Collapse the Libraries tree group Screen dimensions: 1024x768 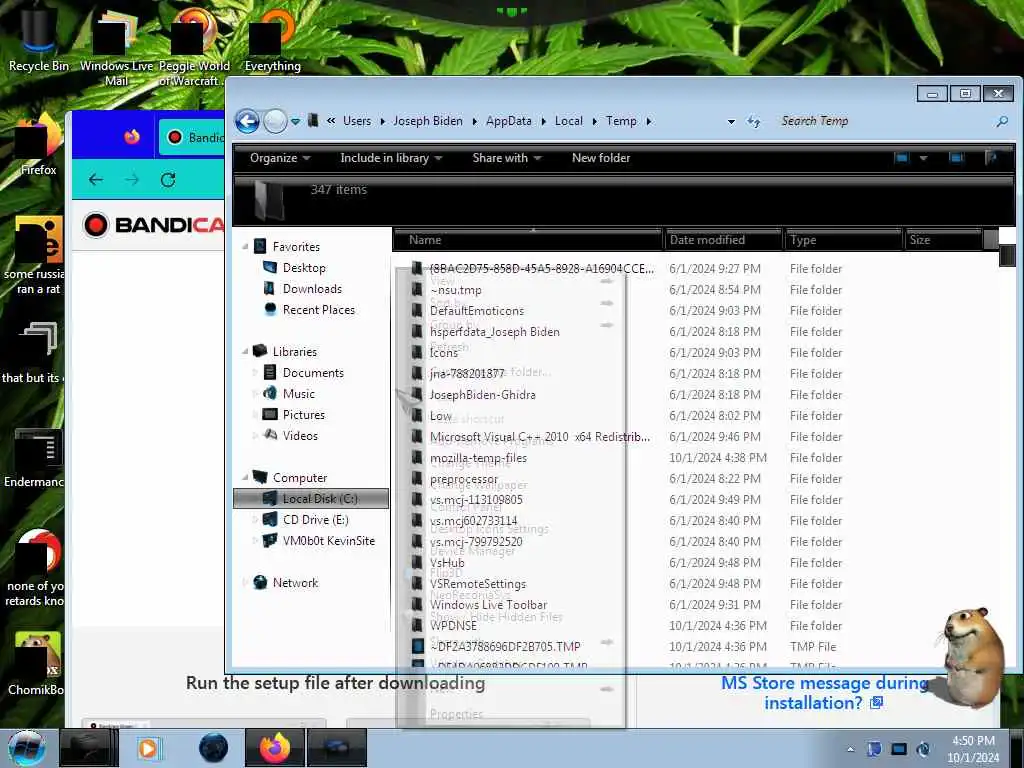[x=245, y=351]
